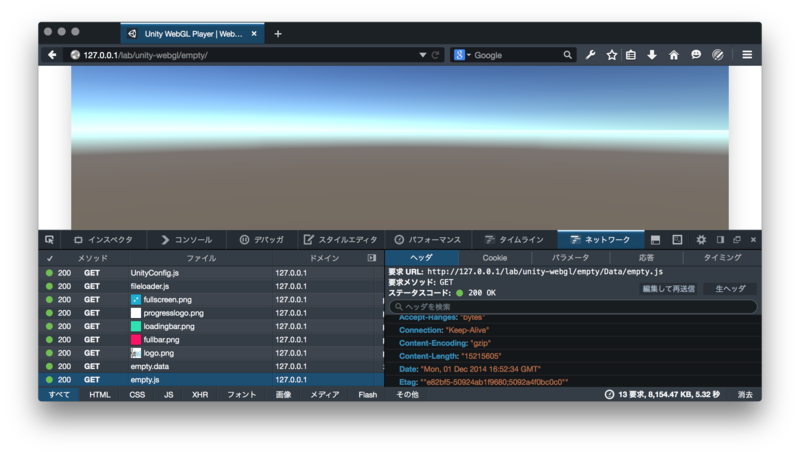Image resolution: width=800 pixels, height=456 pixels.
Task: Select the ネットワーク tab
Action: [601, 240]
